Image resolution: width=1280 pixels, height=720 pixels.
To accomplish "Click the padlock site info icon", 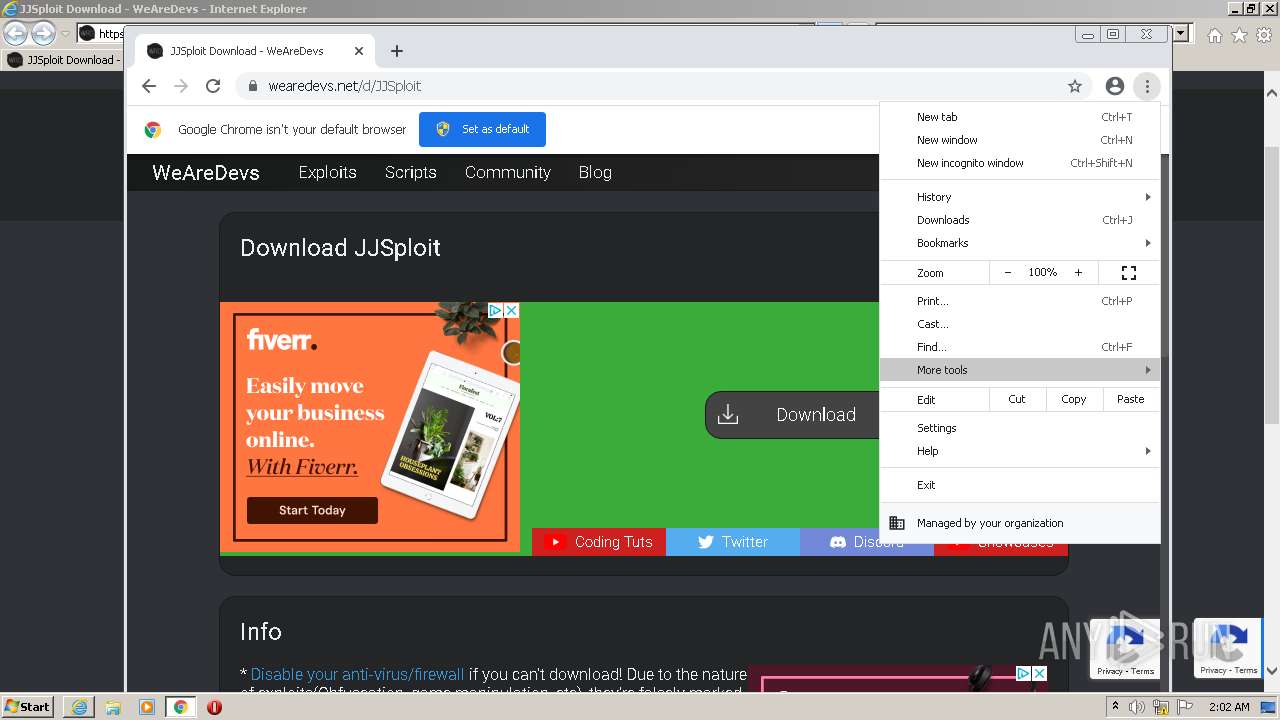I will (x=253, y=86).
